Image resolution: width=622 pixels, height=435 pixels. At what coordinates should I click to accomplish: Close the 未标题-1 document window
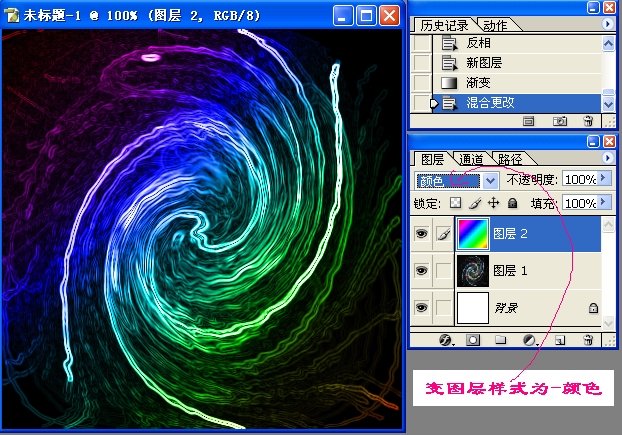(390, 15)
